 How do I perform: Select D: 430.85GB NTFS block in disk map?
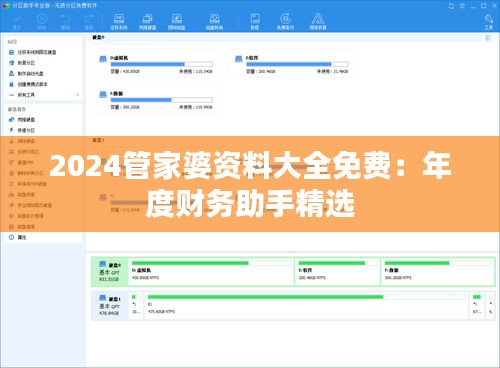coord(212,272)
